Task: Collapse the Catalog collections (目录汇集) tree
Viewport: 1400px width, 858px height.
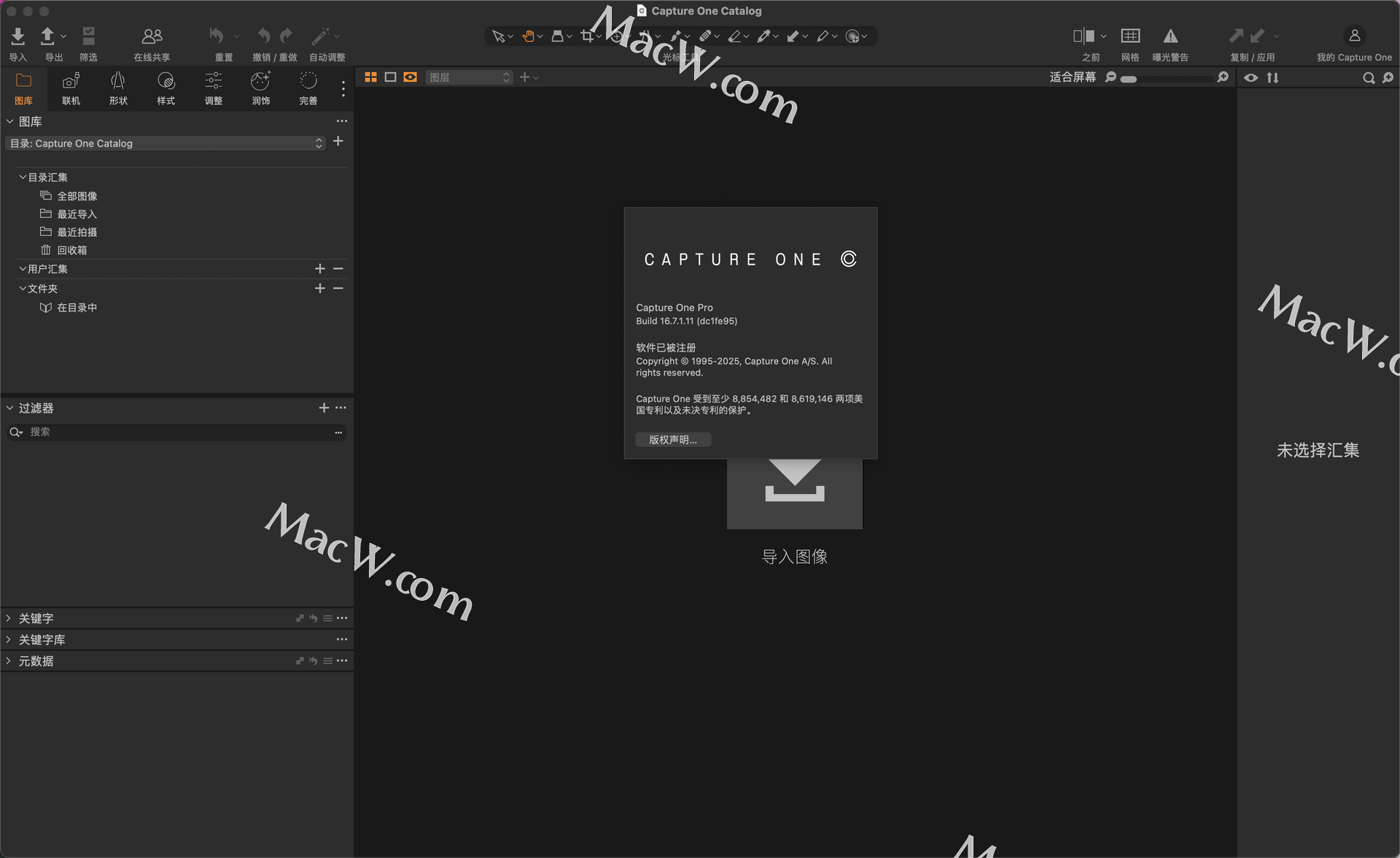Action: 23,177
